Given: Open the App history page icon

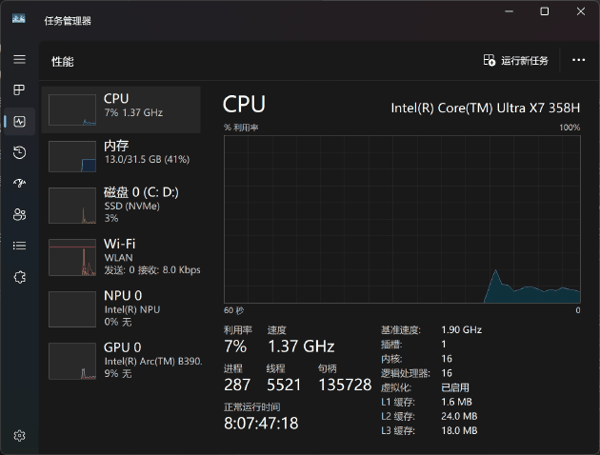Looking at the screenshot, I should [x=20, y=152].
